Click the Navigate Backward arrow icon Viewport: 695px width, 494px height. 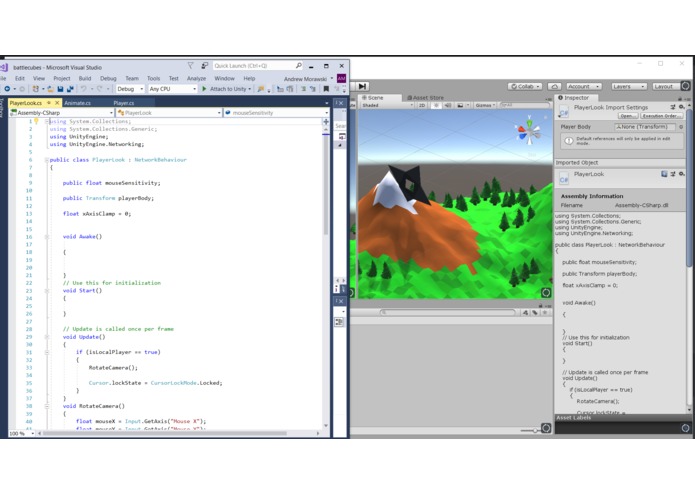7,89
